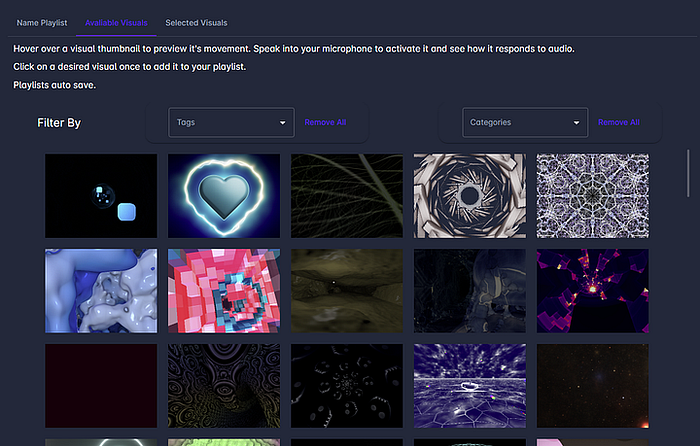700x446 pixels.
Task: Select the Available Visuals tab
Action: tap(116, 23)
